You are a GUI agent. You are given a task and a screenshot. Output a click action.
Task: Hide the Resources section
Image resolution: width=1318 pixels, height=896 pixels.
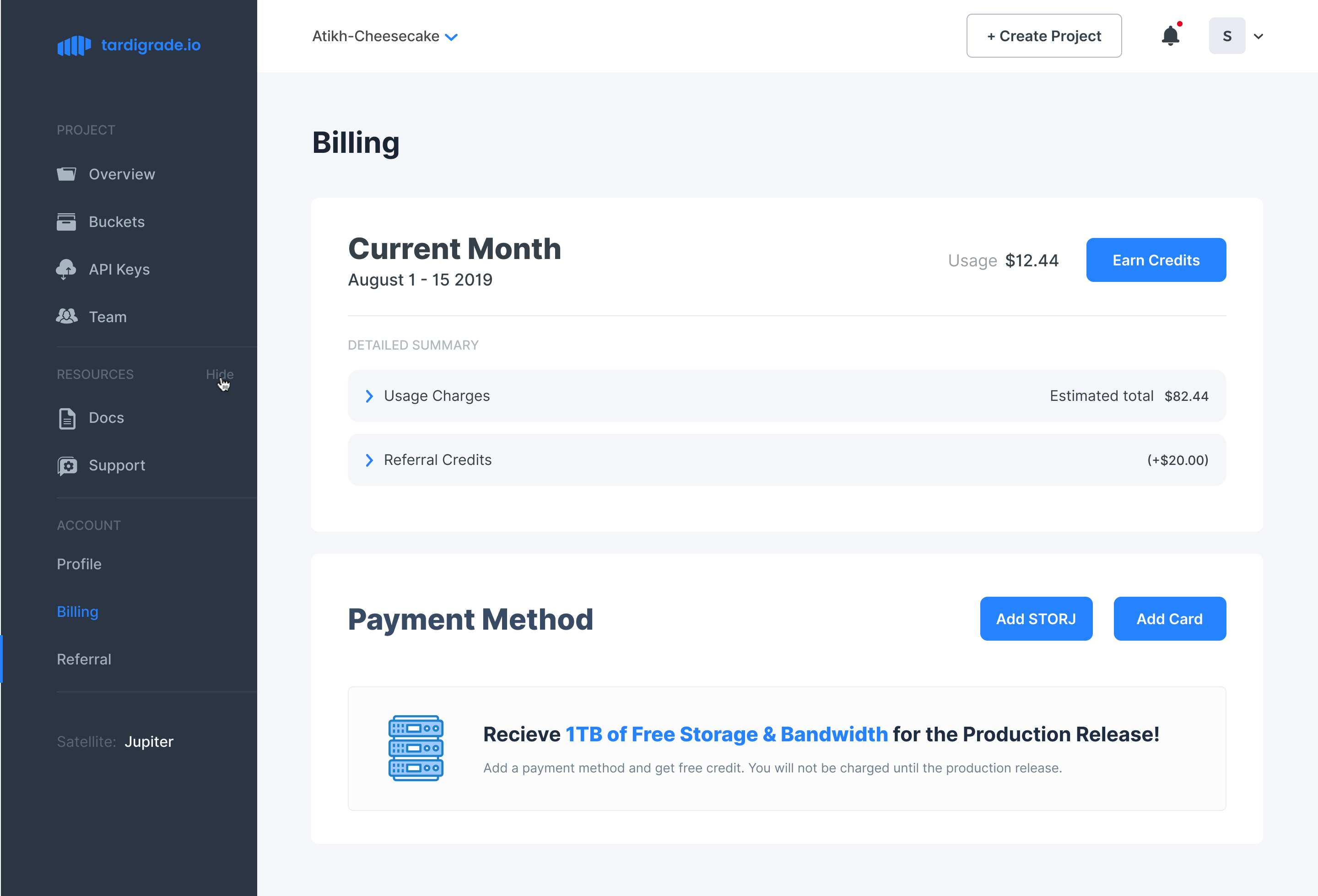[x=220, y=374]
